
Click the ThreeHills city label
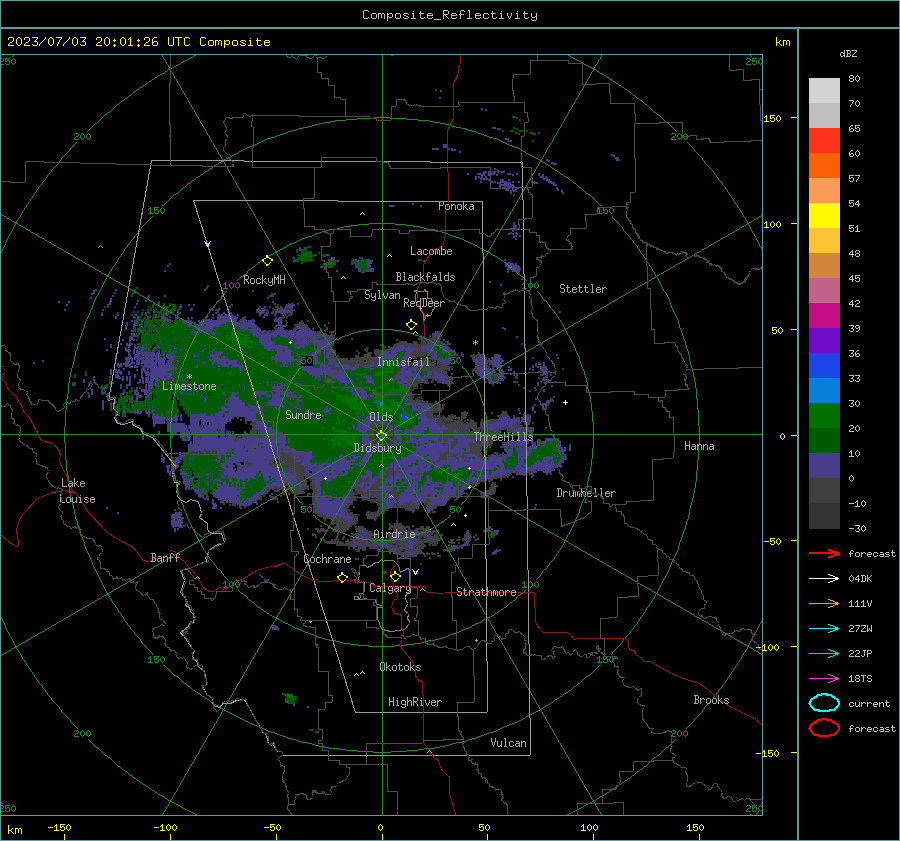[503, 437]
